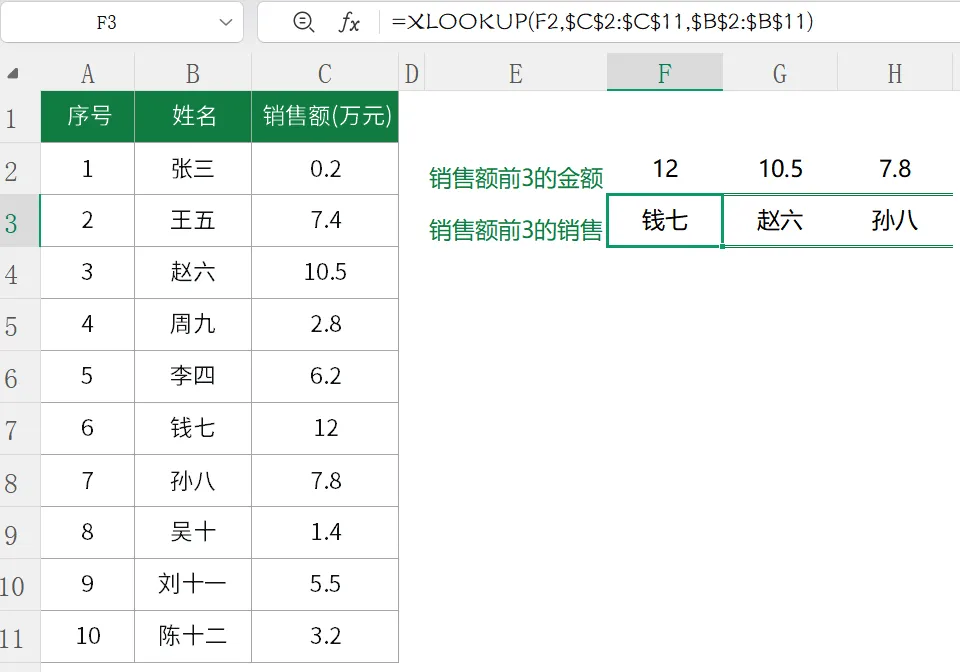Click the zoom magnifier icon in formula bar
This screenshot has height=672, width=960.
click(x=304, y=22)
